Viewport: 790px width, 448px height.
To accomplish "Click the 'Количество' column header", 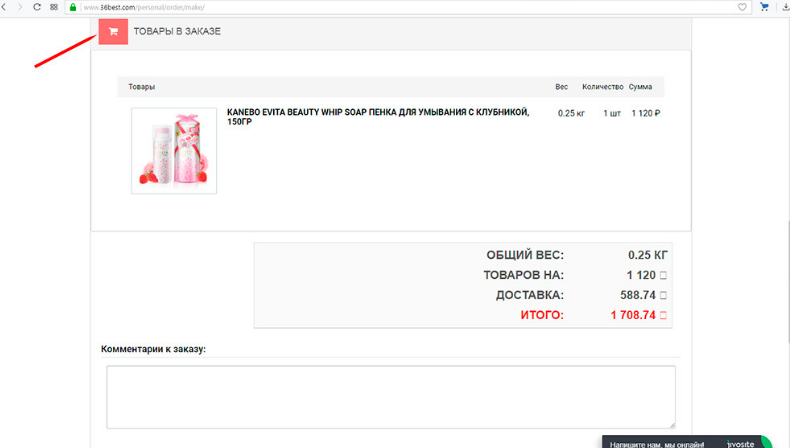I will (x=602, y=87).
